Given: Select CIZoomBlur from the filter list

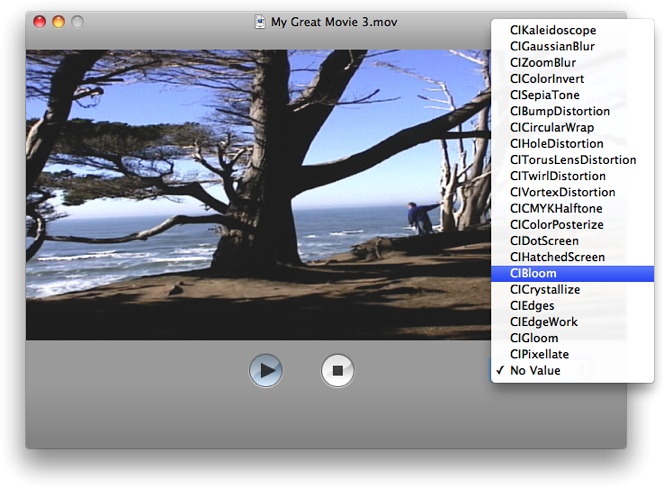Looking at the screenshot, I should click(x=543, y=62).
